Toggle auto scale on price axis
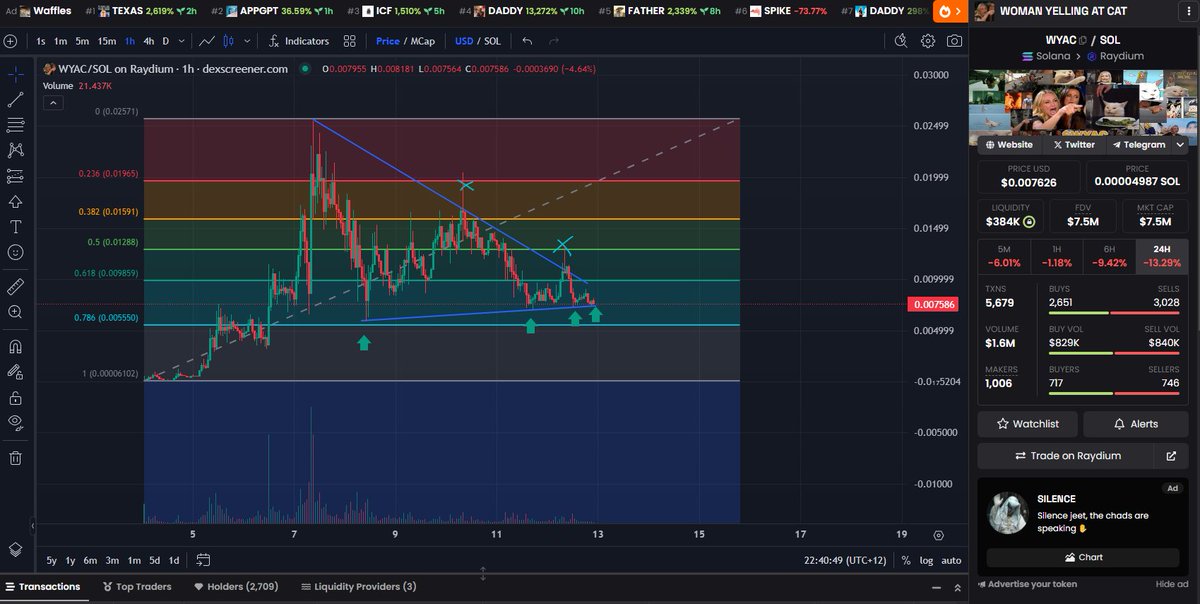Viewport: 1200px width, 604px height. click(951, 561)
